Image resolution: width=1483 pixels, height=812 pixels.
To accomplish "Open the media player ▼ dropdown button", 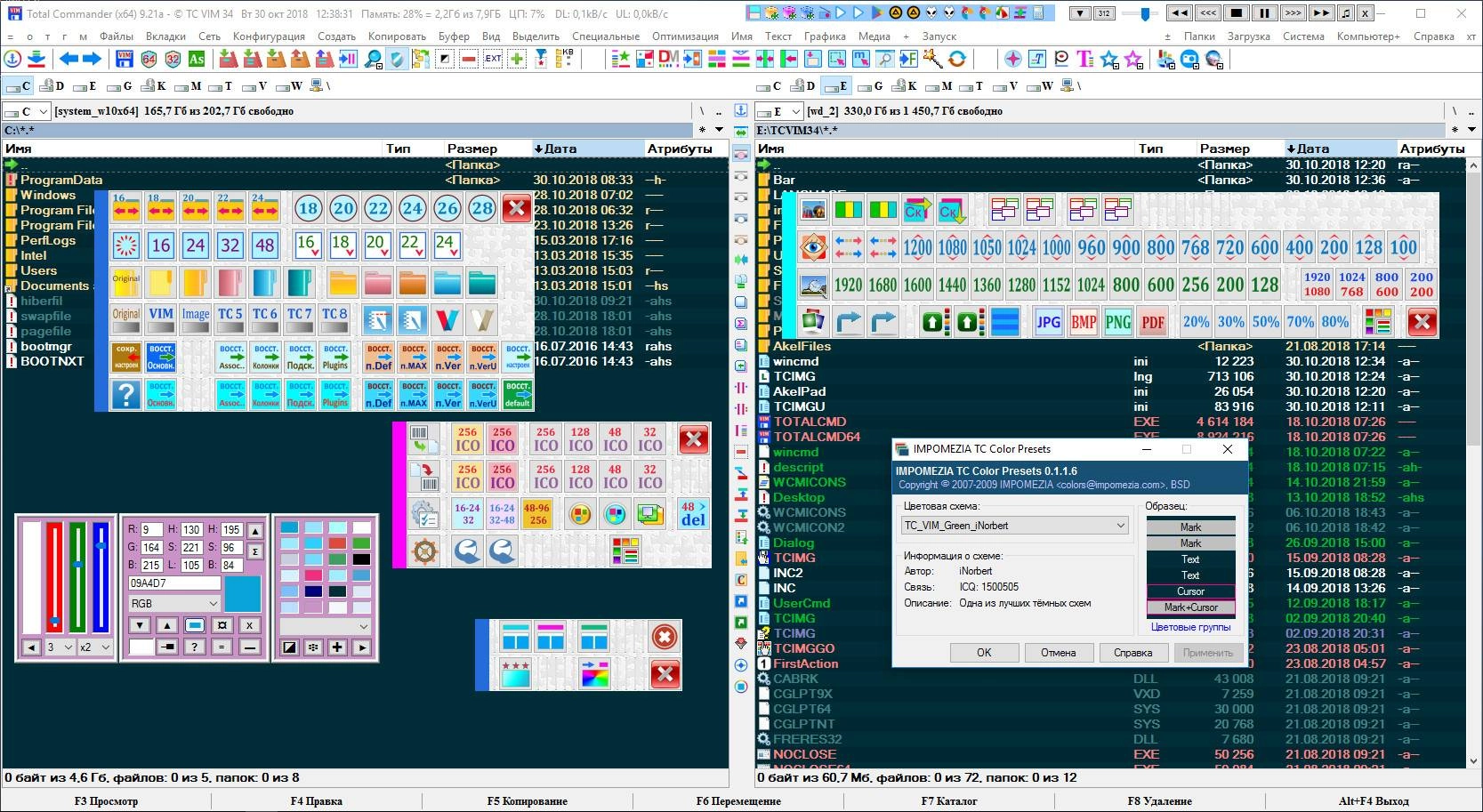I will click(x=1078, y=13).
